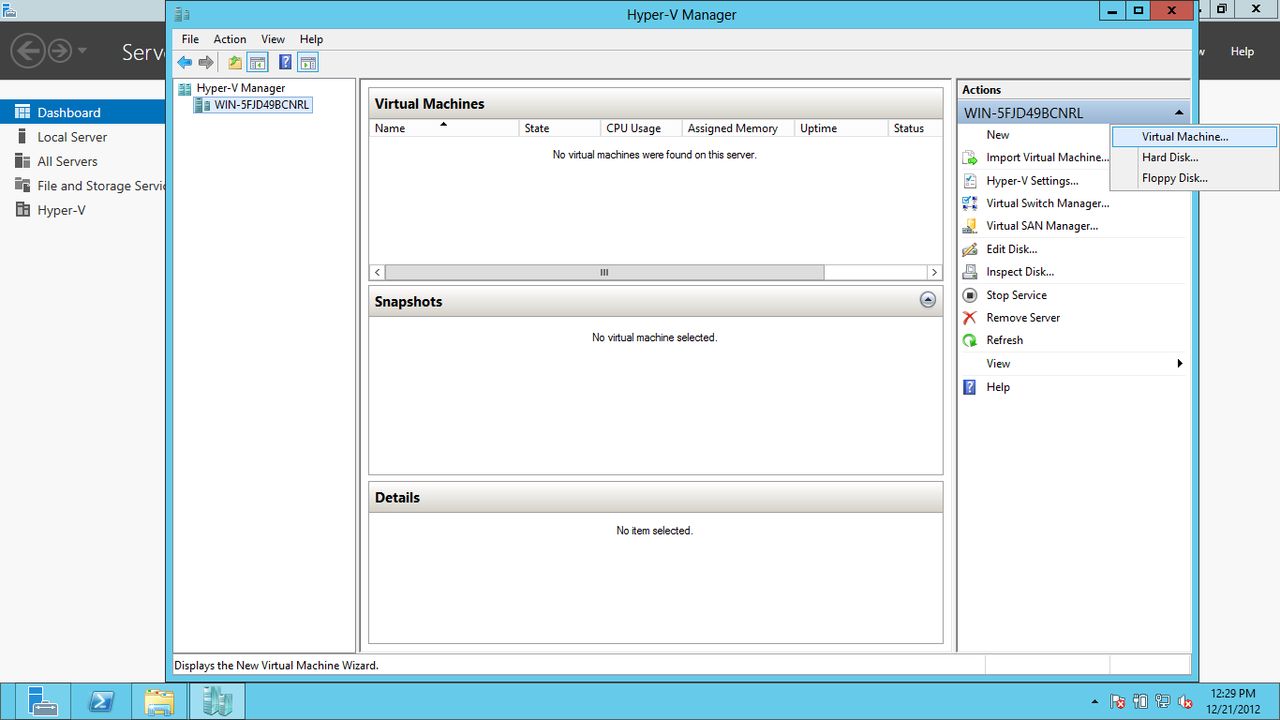This screenshot has width=1280, height=720.
Task: Expand the View submenu arrow
Action: click(1180, 364)
